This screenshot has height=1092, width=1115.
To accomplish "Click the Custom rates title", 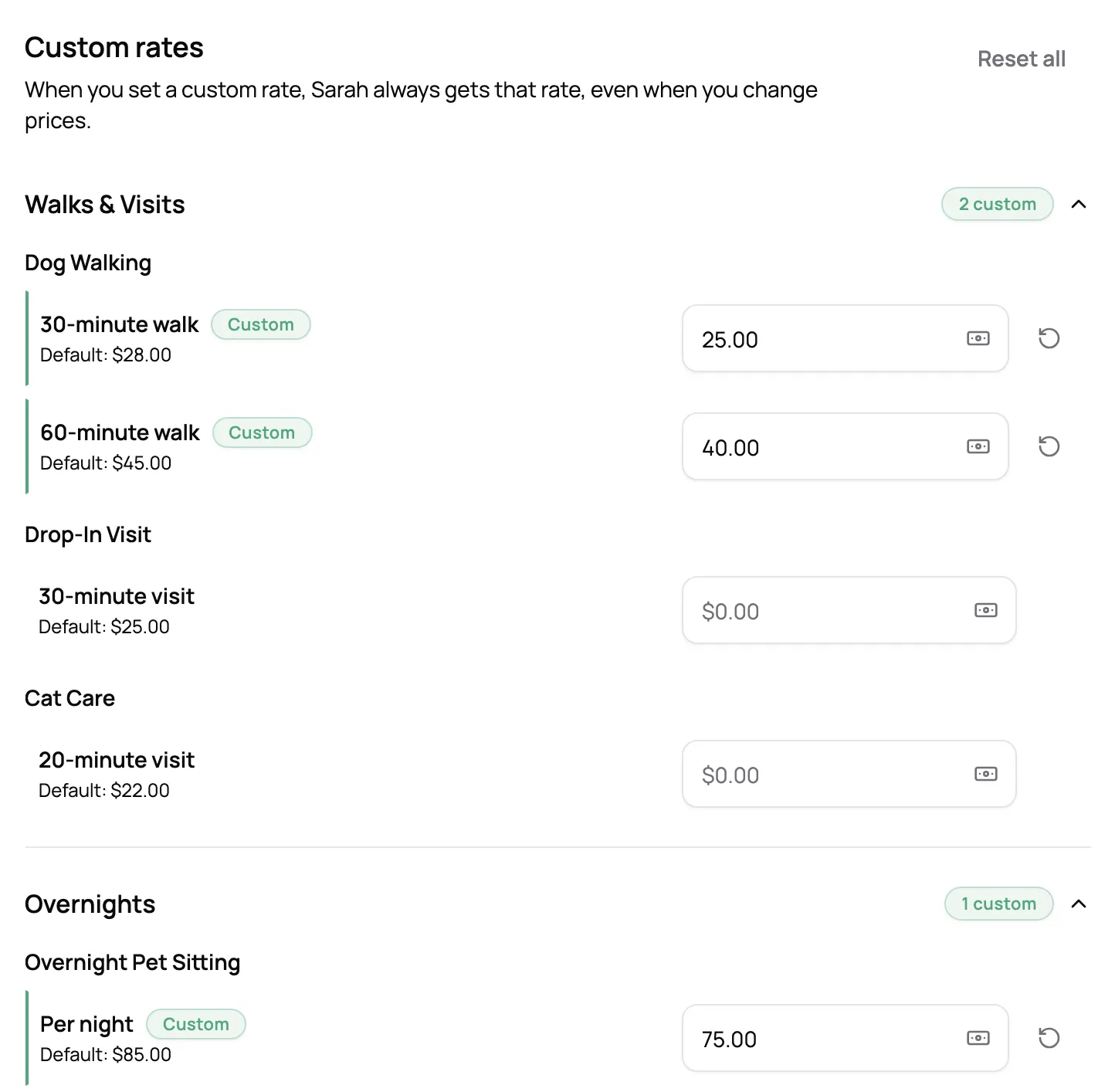I will point(114,48).
